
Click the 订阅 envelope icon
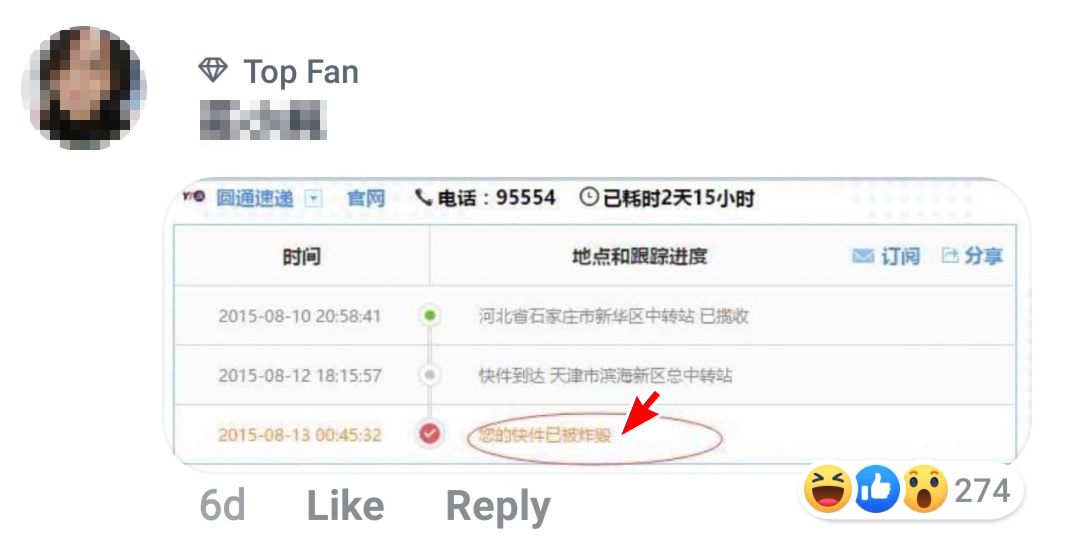pyautogui.click(x=863, y=256)
